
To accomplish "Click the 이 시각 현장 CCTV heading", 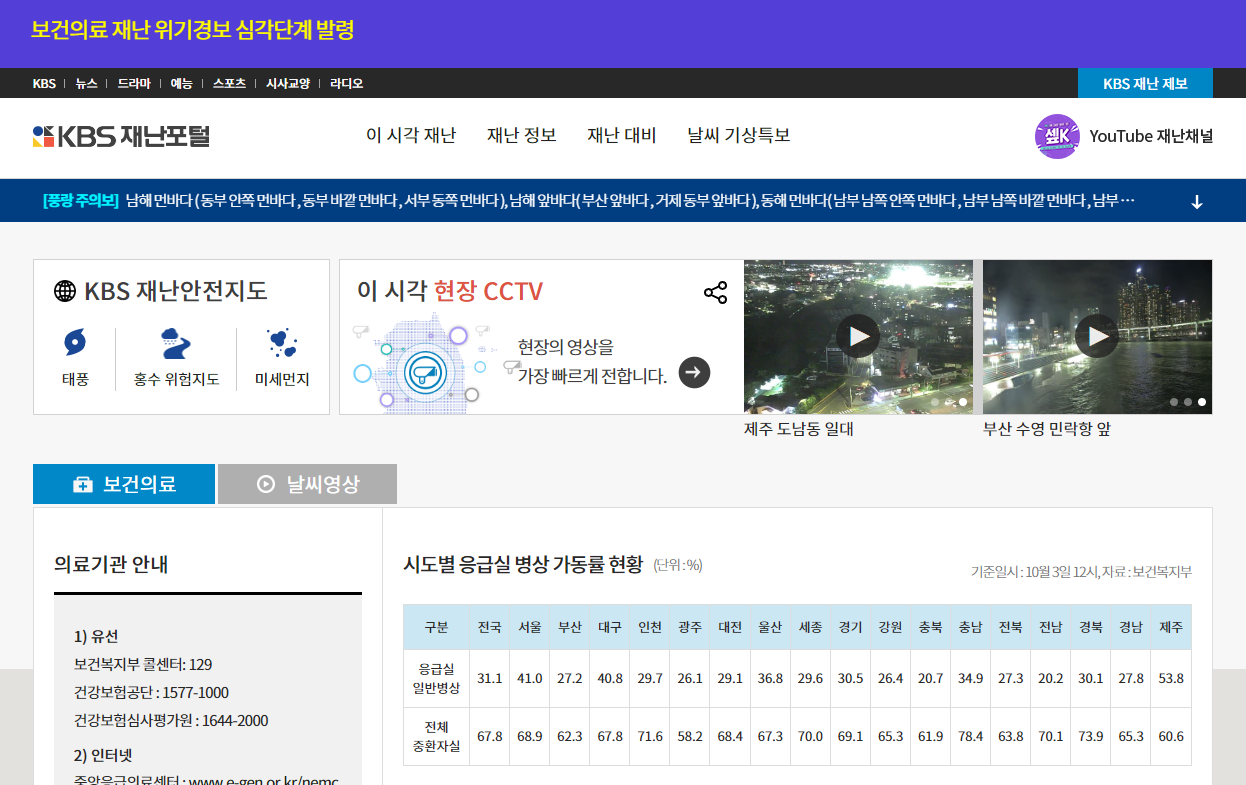I will point(450,291).
